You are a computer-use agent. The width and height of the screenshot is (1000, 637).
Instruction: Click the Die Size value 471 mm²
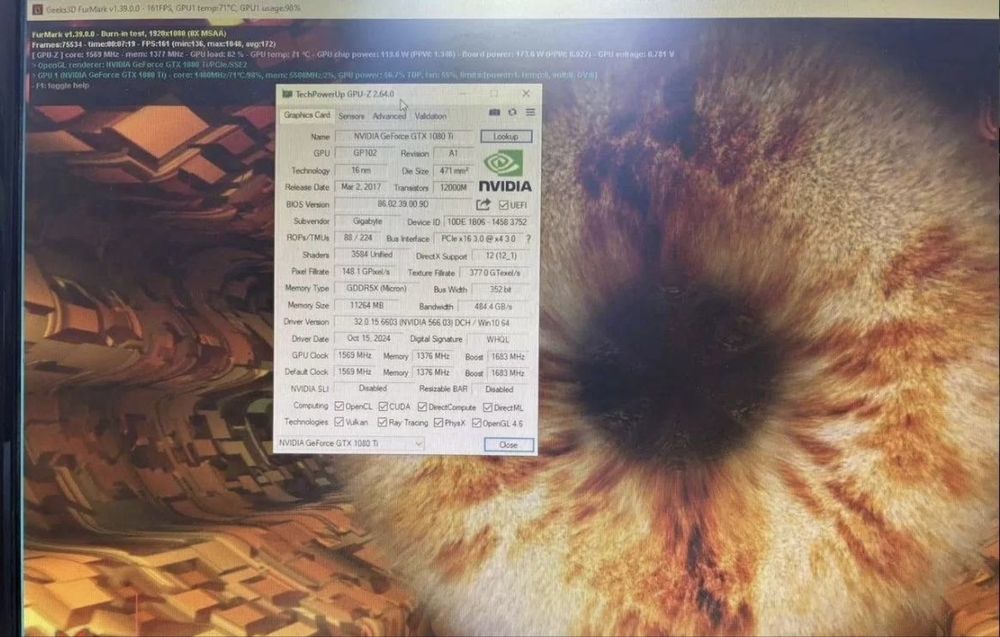click(453, 171)
